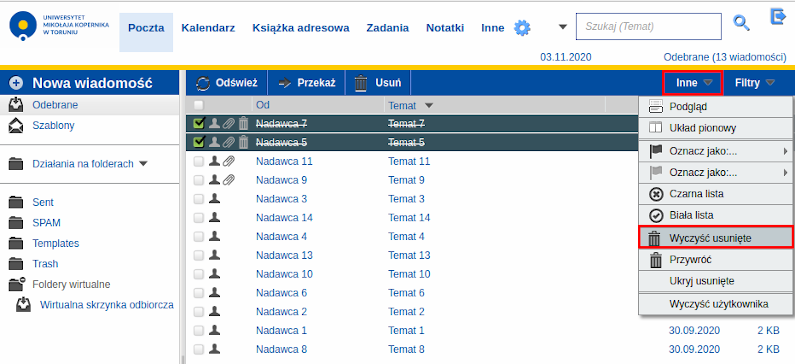Viewport: 795px width, 364px height.
Task: Click the Wirtualna skrzynka odbiorcza tray icon
Action: click(x=23, y=305)
